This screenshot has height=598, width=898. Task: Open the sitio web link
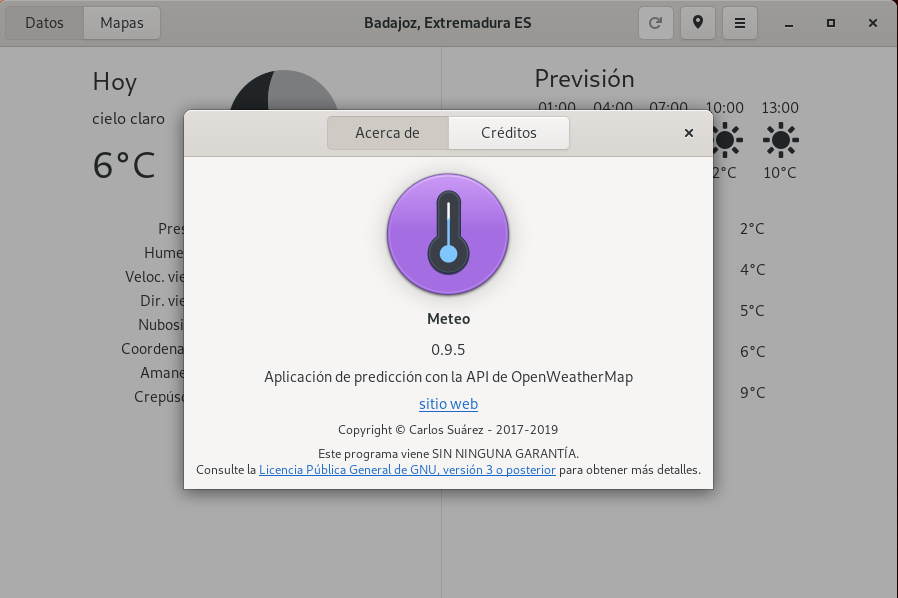tap(448, 404)
